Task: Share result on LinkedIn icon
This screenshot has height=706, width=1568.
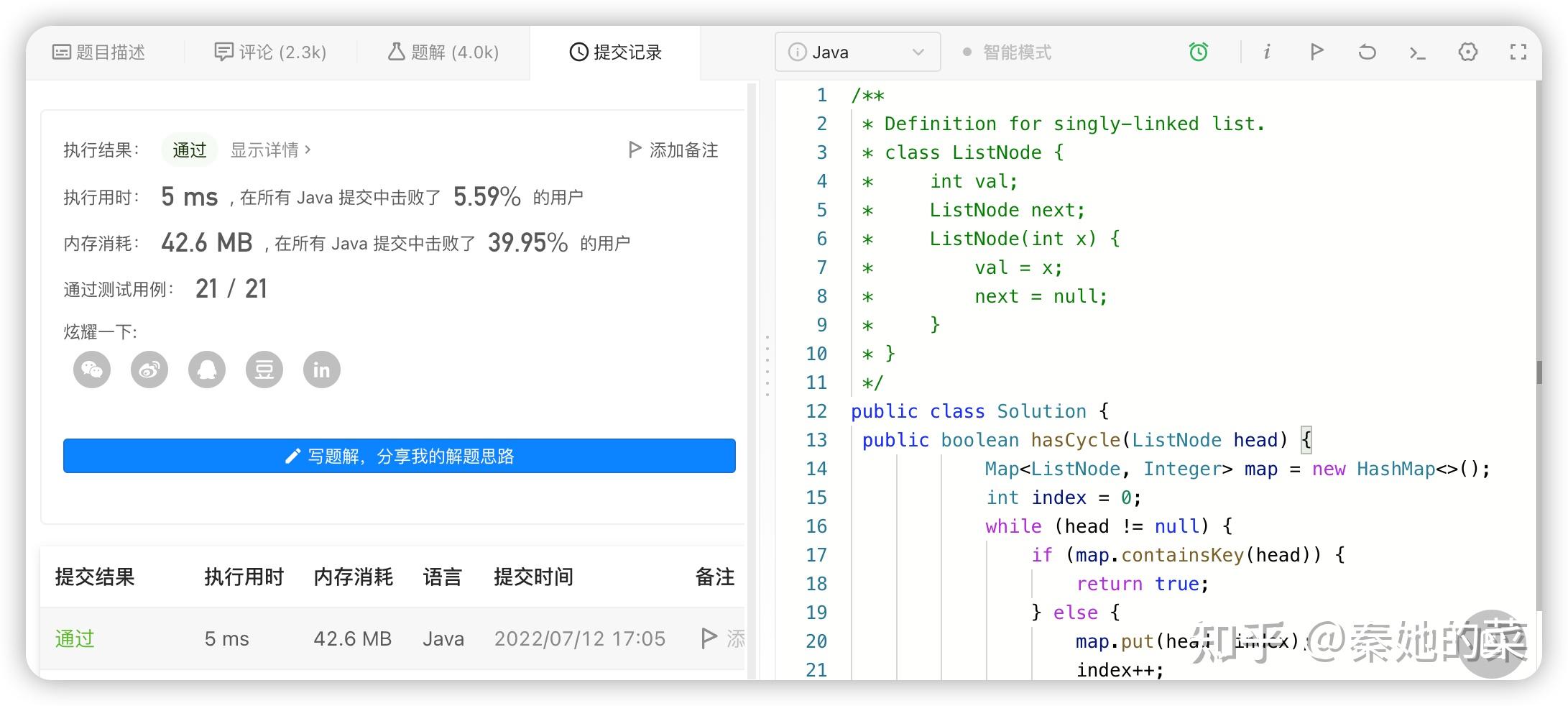Action: tap(321, 370)
